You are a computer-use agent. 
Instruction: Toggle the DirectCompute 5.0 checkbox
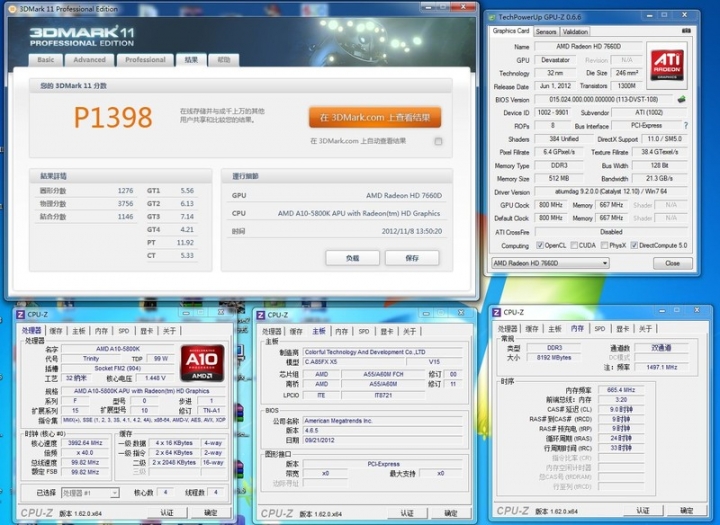(634, 245)
